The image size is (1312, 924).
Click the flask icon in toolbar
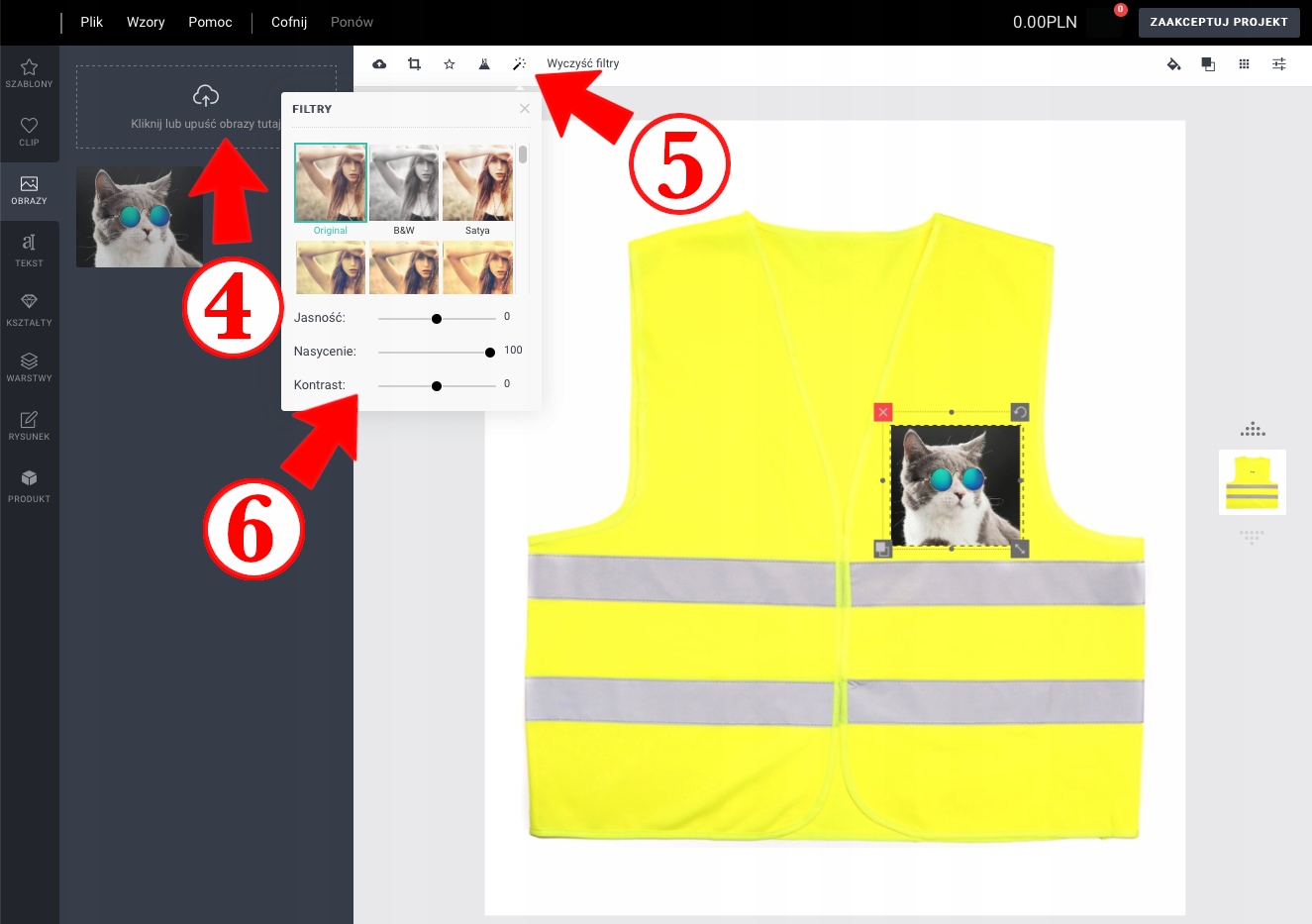[x=484, y=64]
